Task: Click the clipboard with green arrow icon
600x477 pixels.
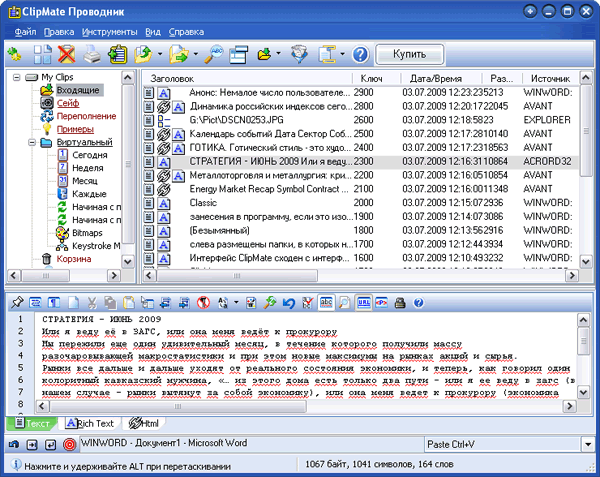Action: tap(117, 54)
